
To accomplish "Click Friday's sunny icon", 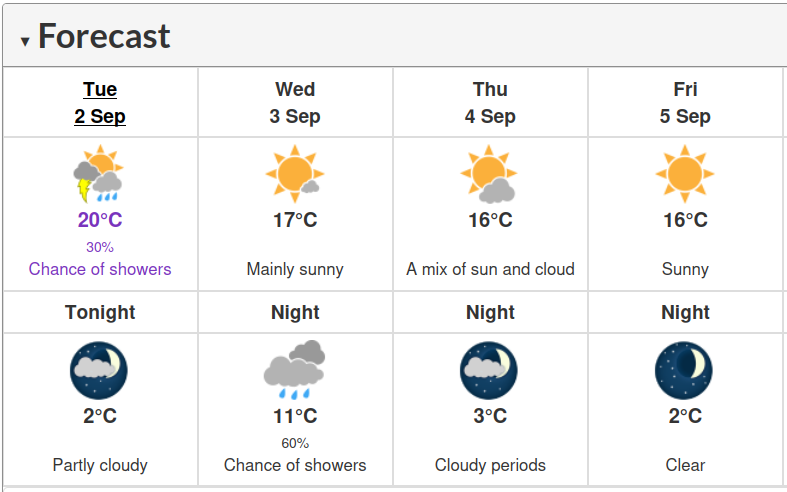I will tap(685, 174).
